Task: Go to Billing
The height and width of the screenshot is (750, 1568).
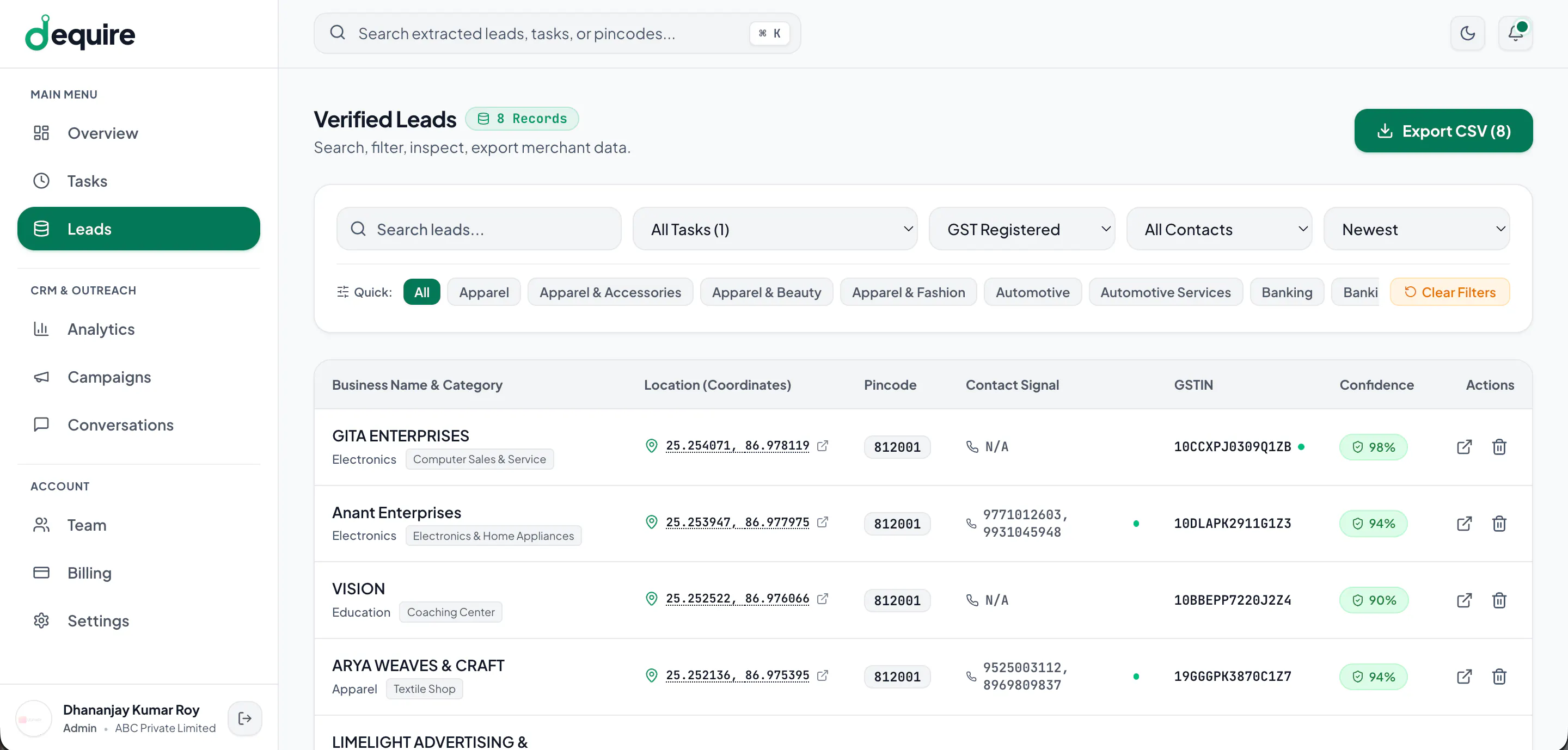Action: point(139,573)
